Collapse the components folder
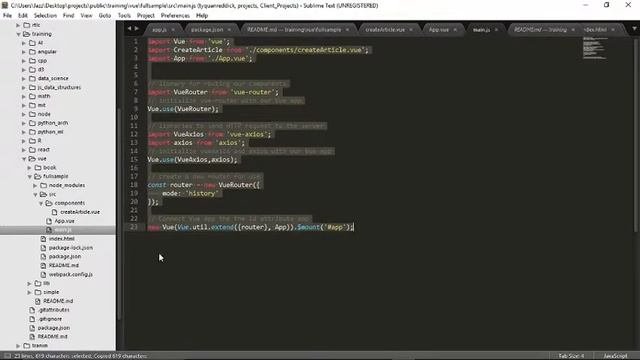Image resolution: width=640 pixels, height=360 pixels. (x=41, y=203)
